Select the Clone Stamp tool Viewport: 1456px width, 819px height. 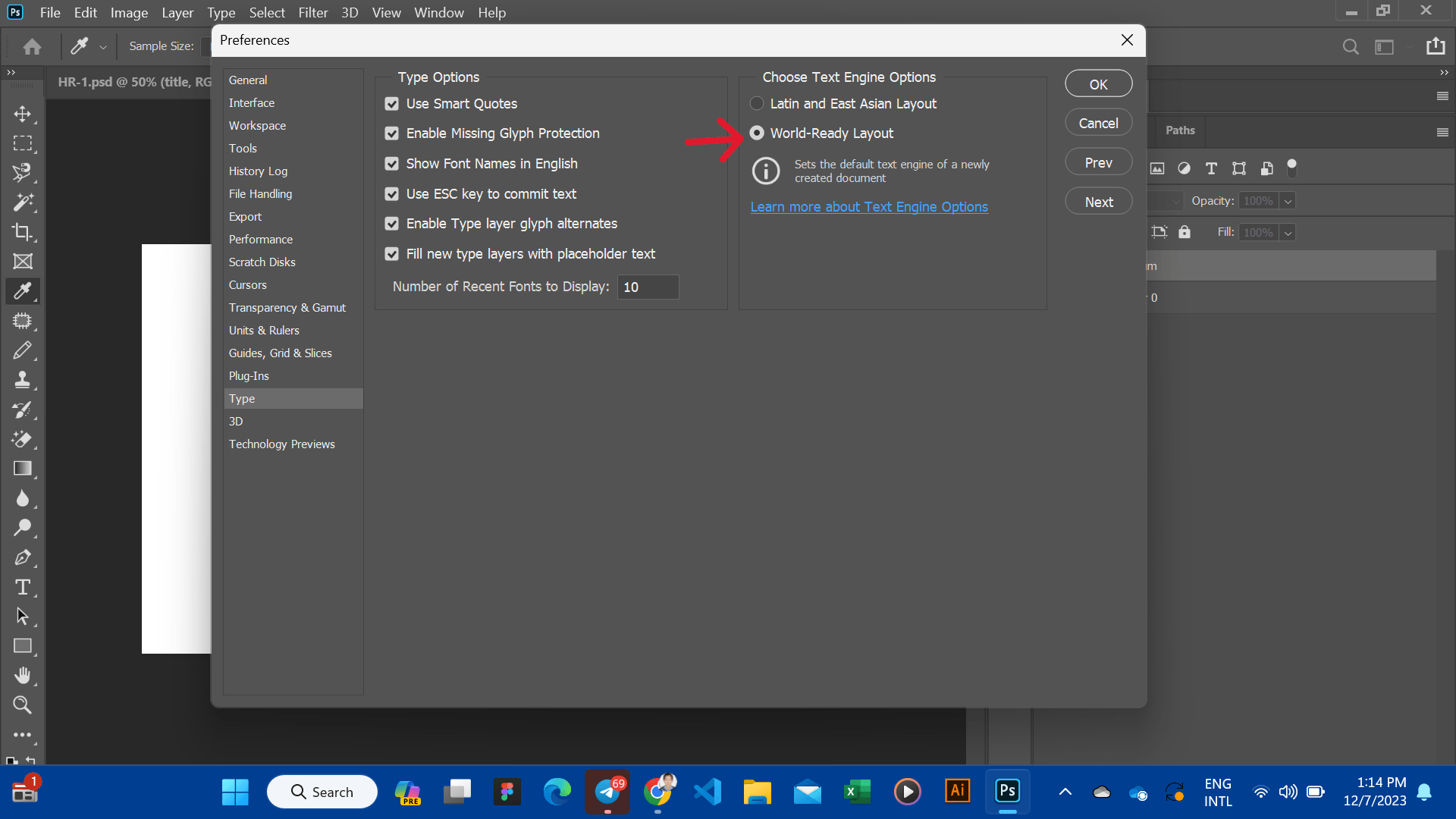pos(23,380)
